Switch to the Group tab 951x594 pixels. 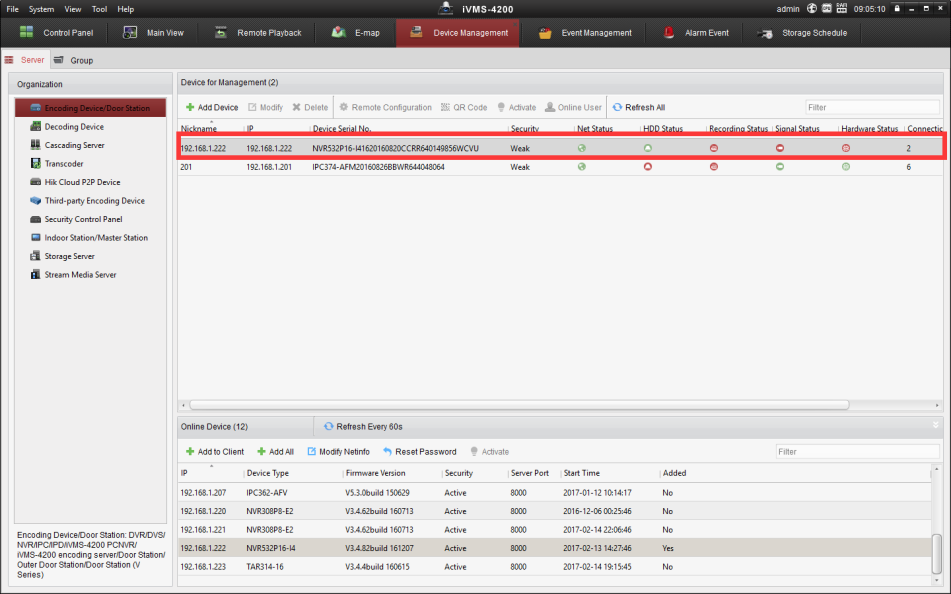tap(74, 60)
